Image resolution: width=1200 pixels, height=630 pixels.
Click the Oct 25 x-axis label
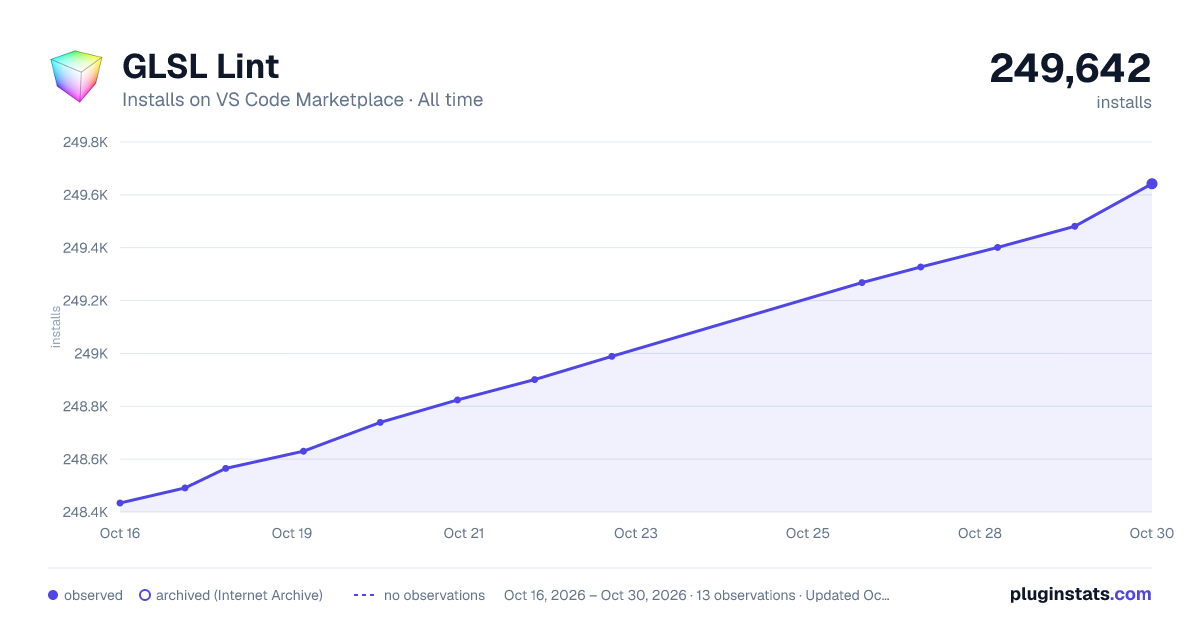tap(808, 533)
